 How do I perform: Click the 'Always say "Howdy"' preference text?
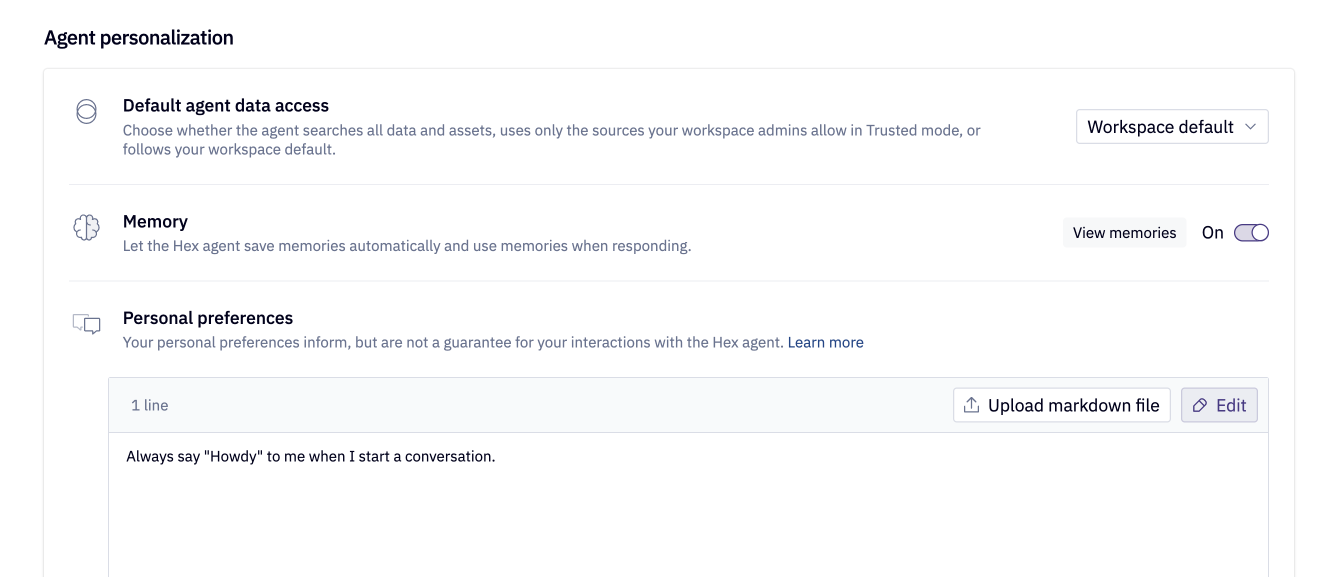[x=311, y=457]
